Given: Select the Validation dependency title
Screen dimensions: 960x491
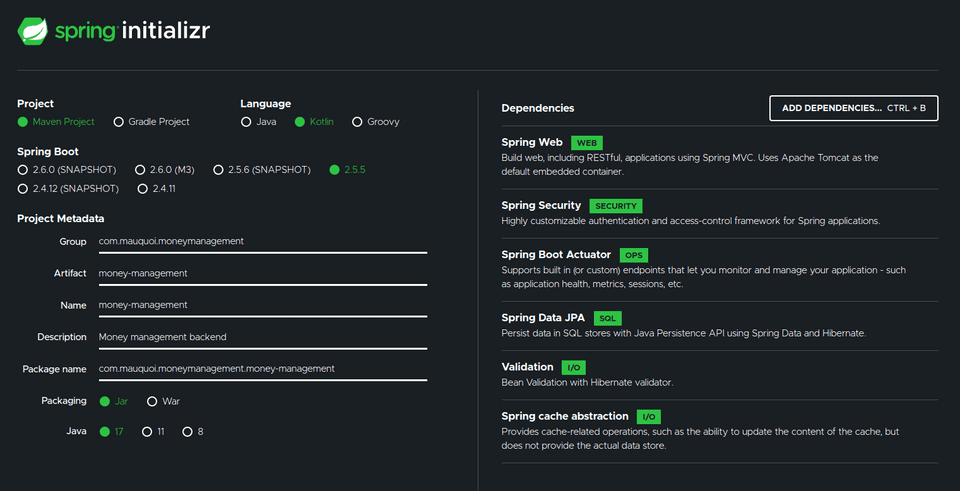Looking at the screenshot, I should click(527, 367).
